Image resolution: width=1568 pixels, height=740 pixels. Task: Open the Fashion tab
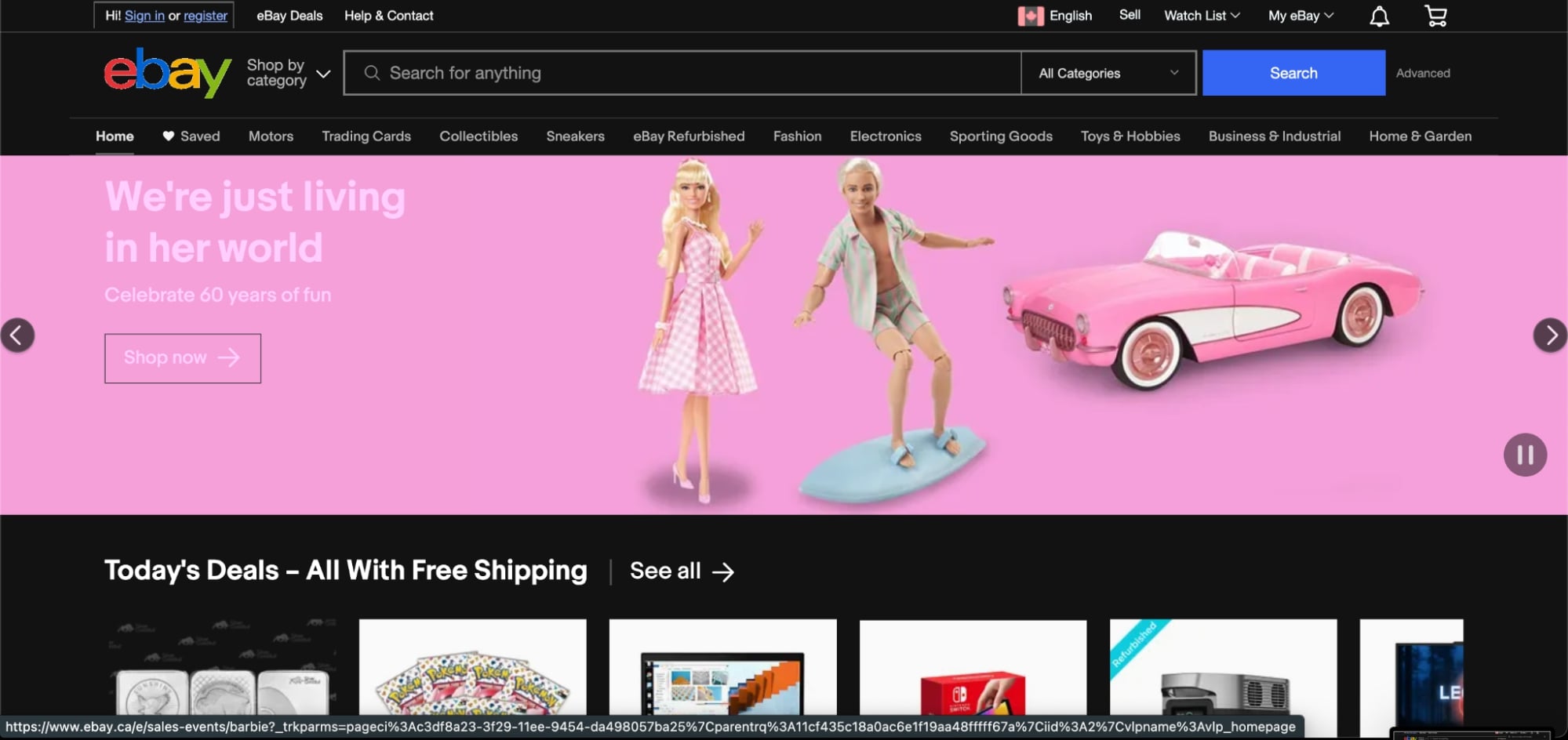tap(797, 136)
